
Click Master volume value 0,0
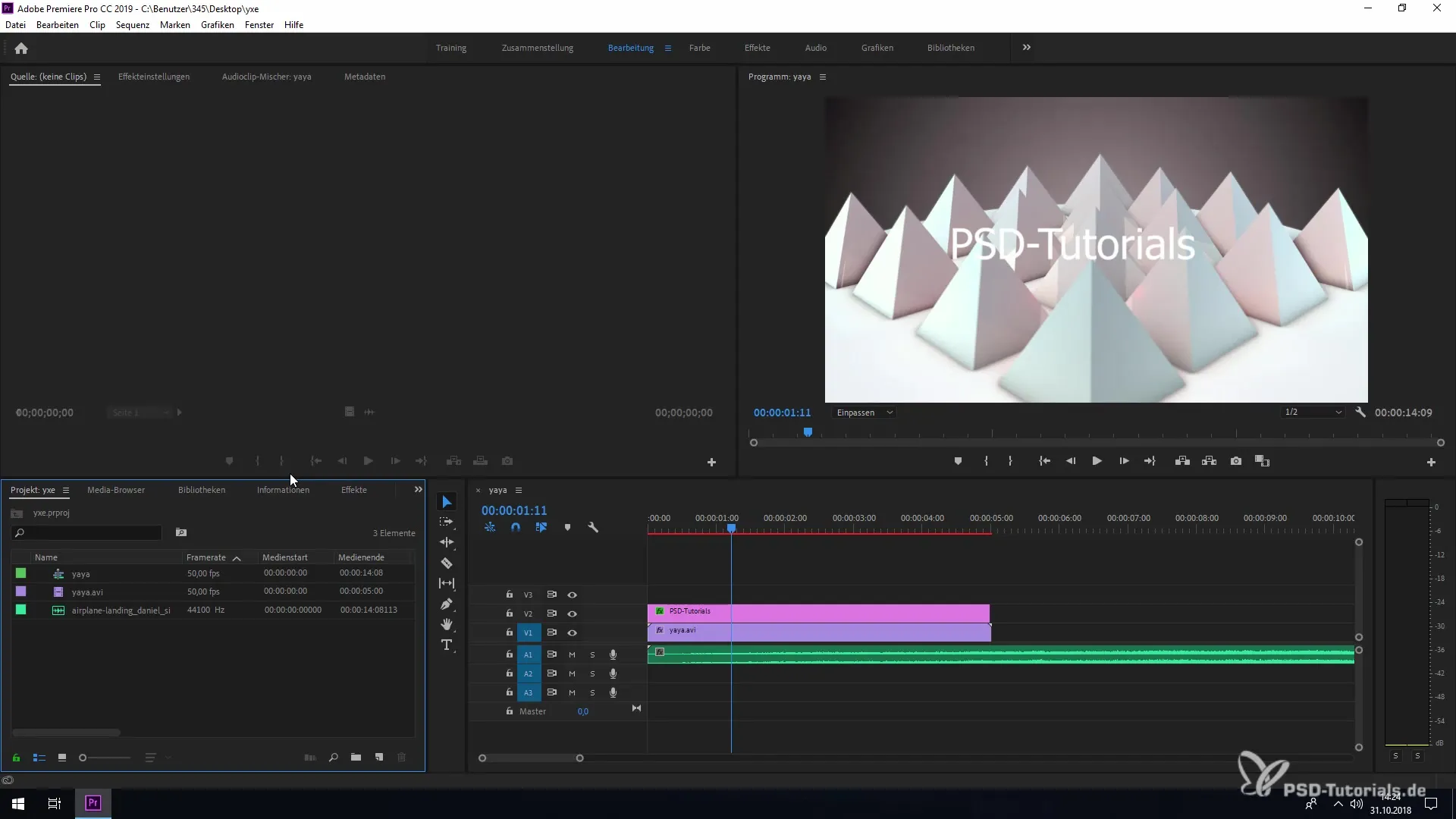coord(583,711)
